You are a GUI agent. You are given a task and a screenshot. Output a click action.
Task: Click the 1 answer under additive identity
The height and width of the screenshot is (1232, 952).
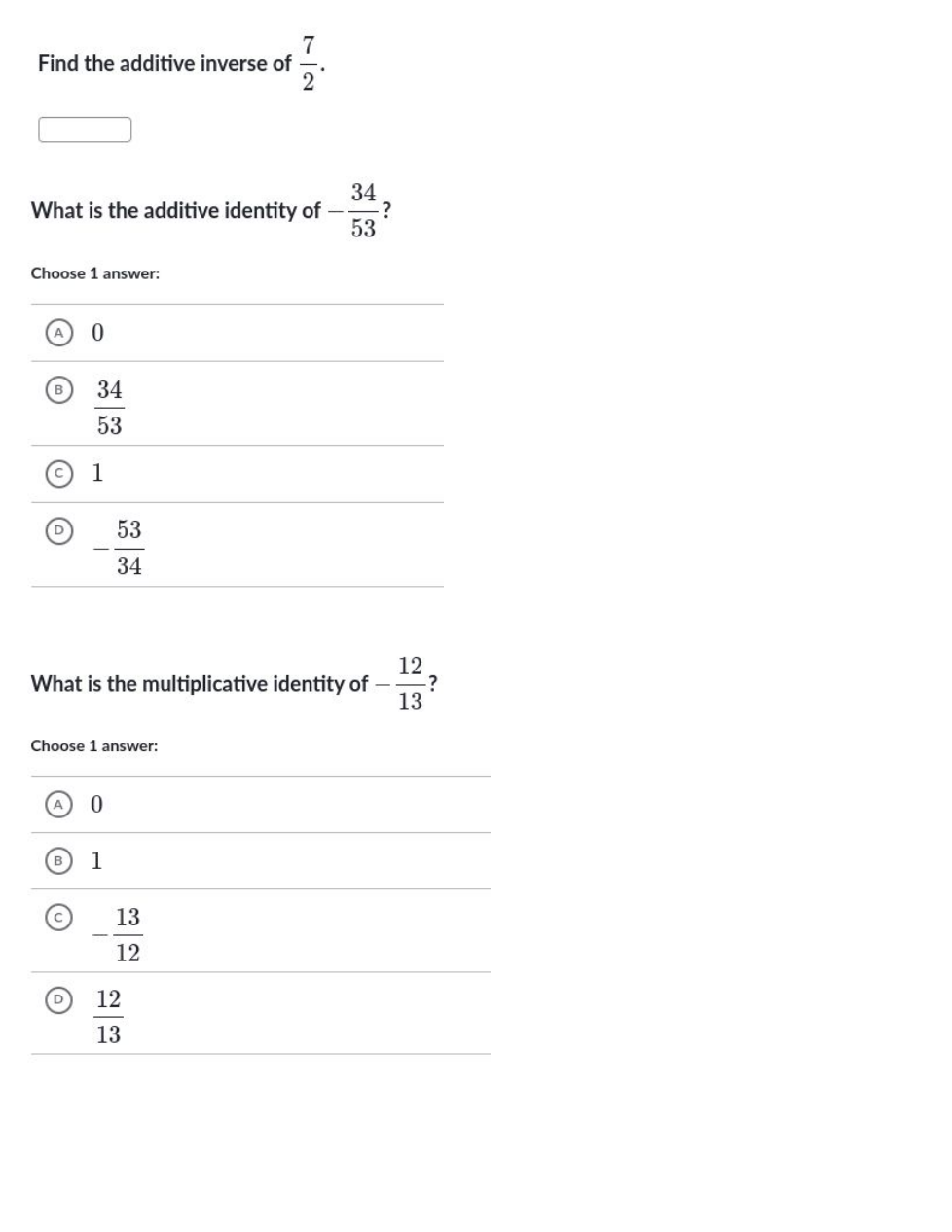tap(97, 474)
